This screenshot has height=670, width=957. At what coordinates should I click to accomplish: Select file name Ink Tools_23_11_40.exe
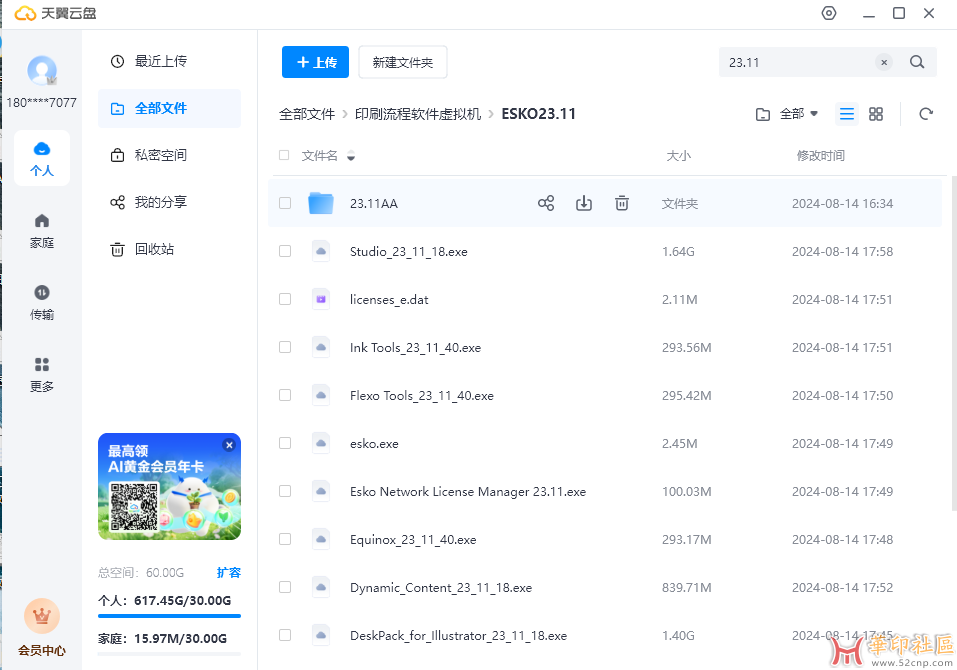point(416,348)
